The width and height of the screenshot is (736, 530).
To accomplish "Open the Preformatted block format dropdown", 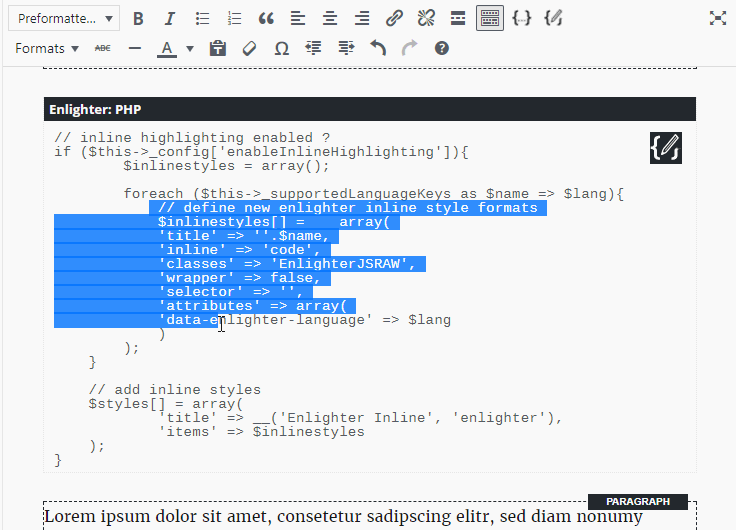I will (x=64, y=19).
